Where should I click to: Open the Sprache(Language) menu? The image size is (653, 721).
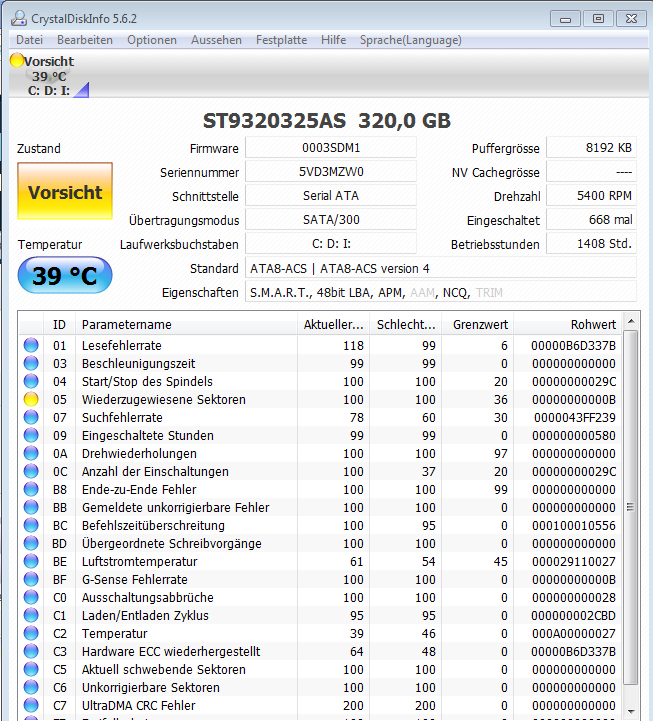pos(411,40)
